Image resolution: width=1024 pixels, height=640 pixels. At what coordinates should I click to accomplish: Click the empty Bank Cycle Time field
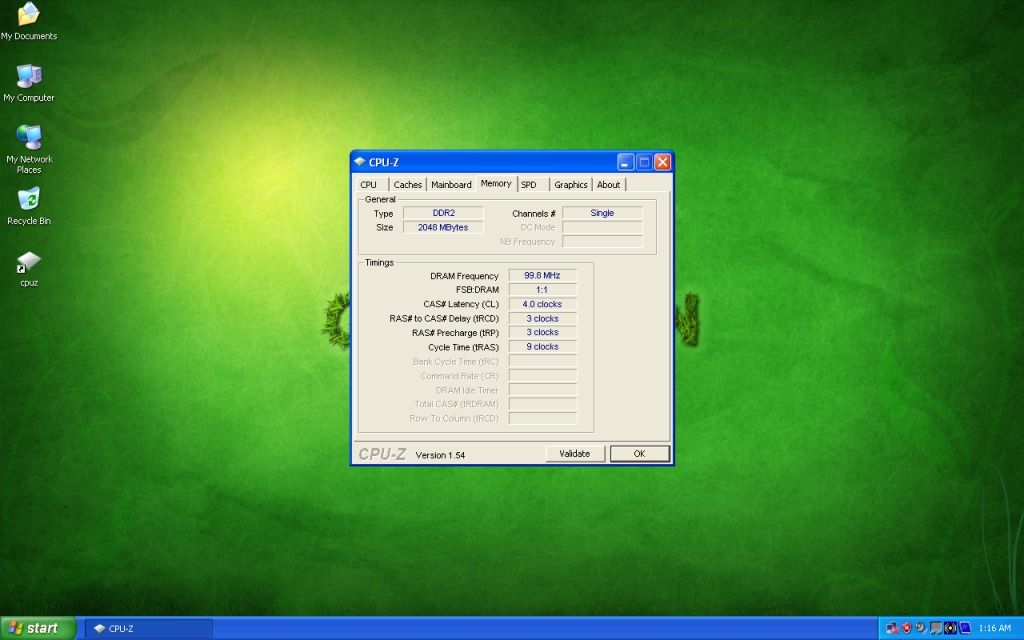(543, 361)
